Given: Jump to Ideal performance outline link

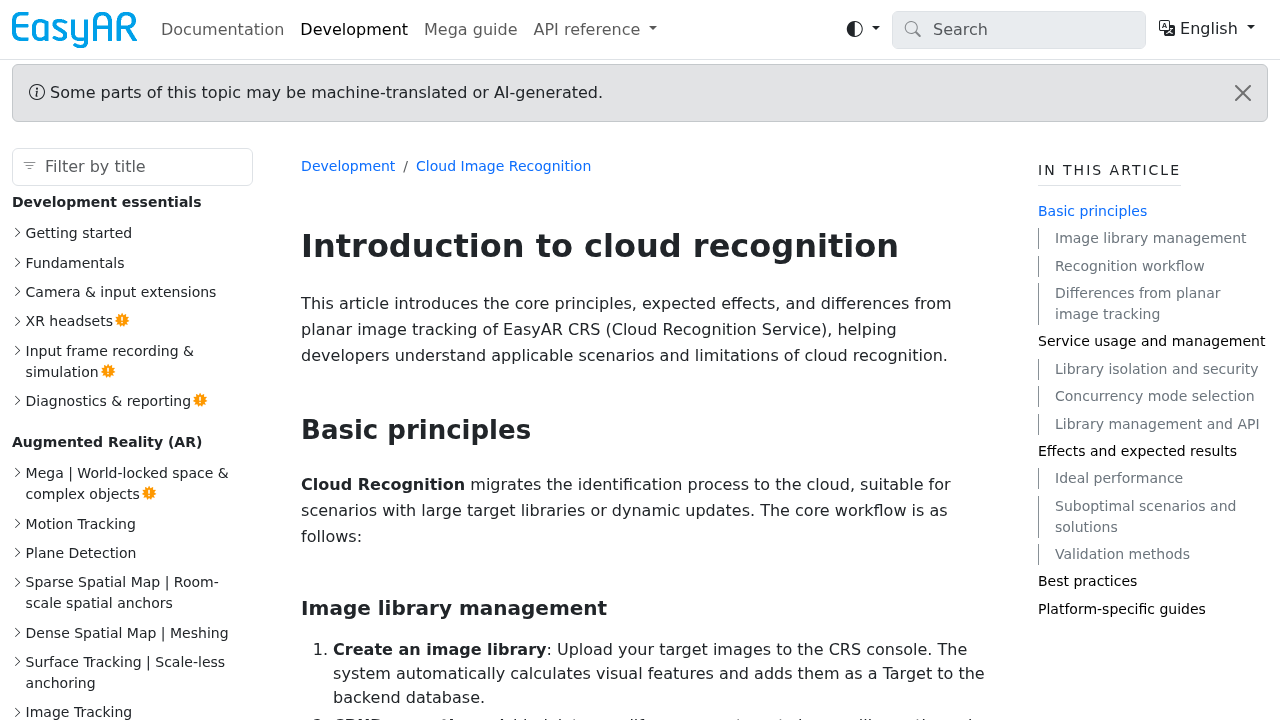Looking at the screenshot, I should coord(1118,478).
